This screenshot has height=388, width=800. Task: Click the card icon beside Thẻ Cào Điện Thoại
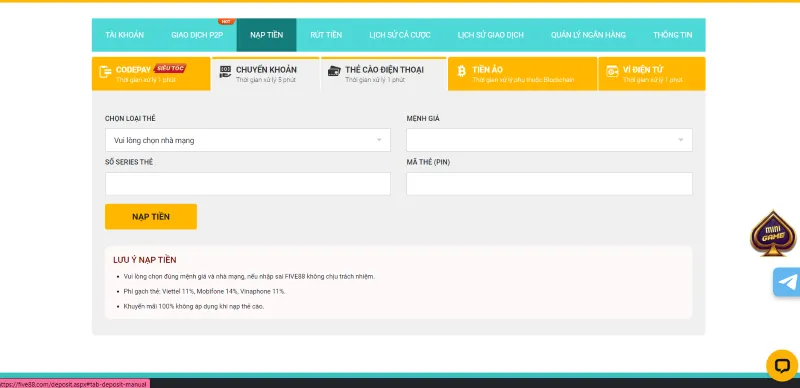pyautogui.click(x=334, y=71)
